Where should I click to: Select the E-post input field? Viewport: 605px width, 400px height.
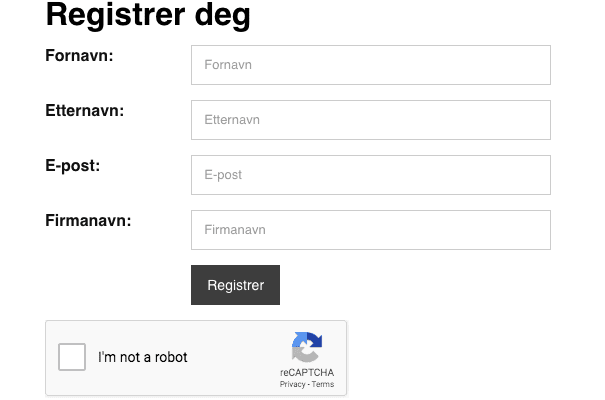point(371,175)
